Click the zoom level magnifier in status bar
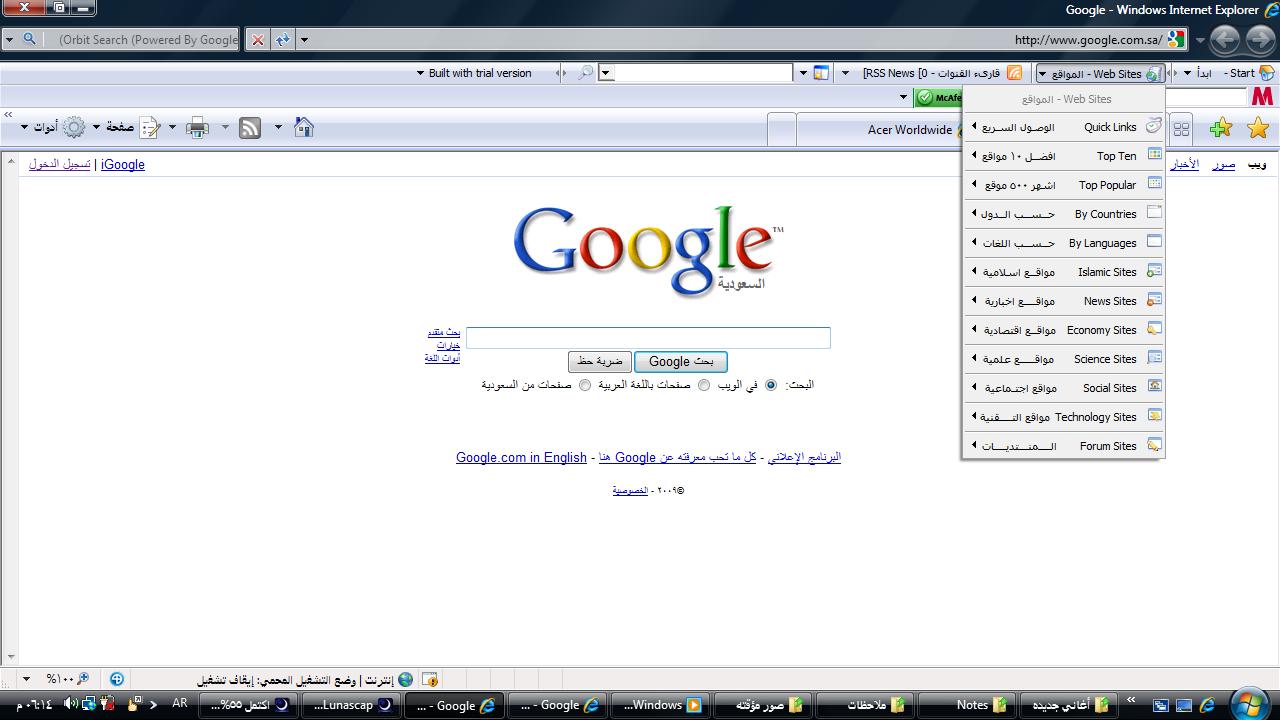1280x720 pixels. pos(83,679)
